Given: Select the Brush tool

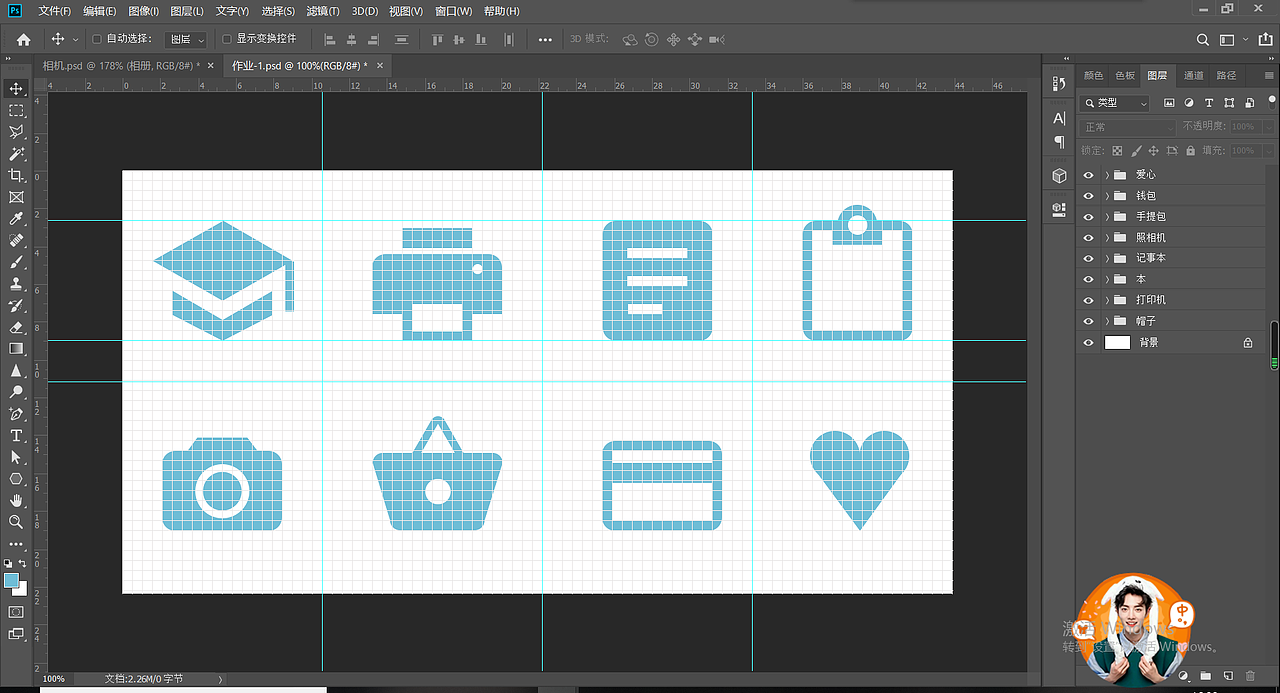Looking at the screenshot, I should pos(16,262).
